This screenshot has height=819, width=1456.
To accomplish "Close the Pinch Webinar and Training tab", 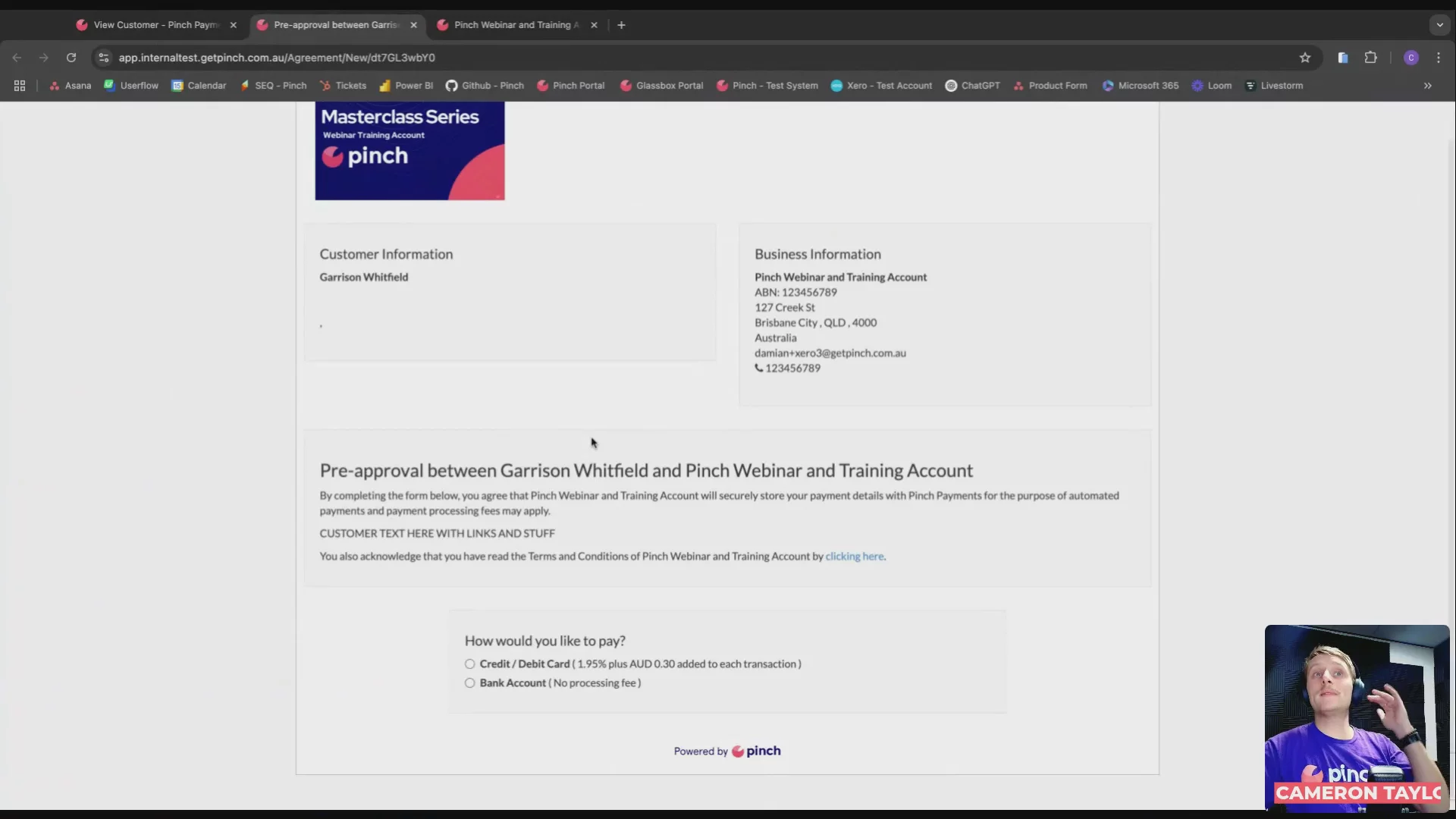I will 594,25.
